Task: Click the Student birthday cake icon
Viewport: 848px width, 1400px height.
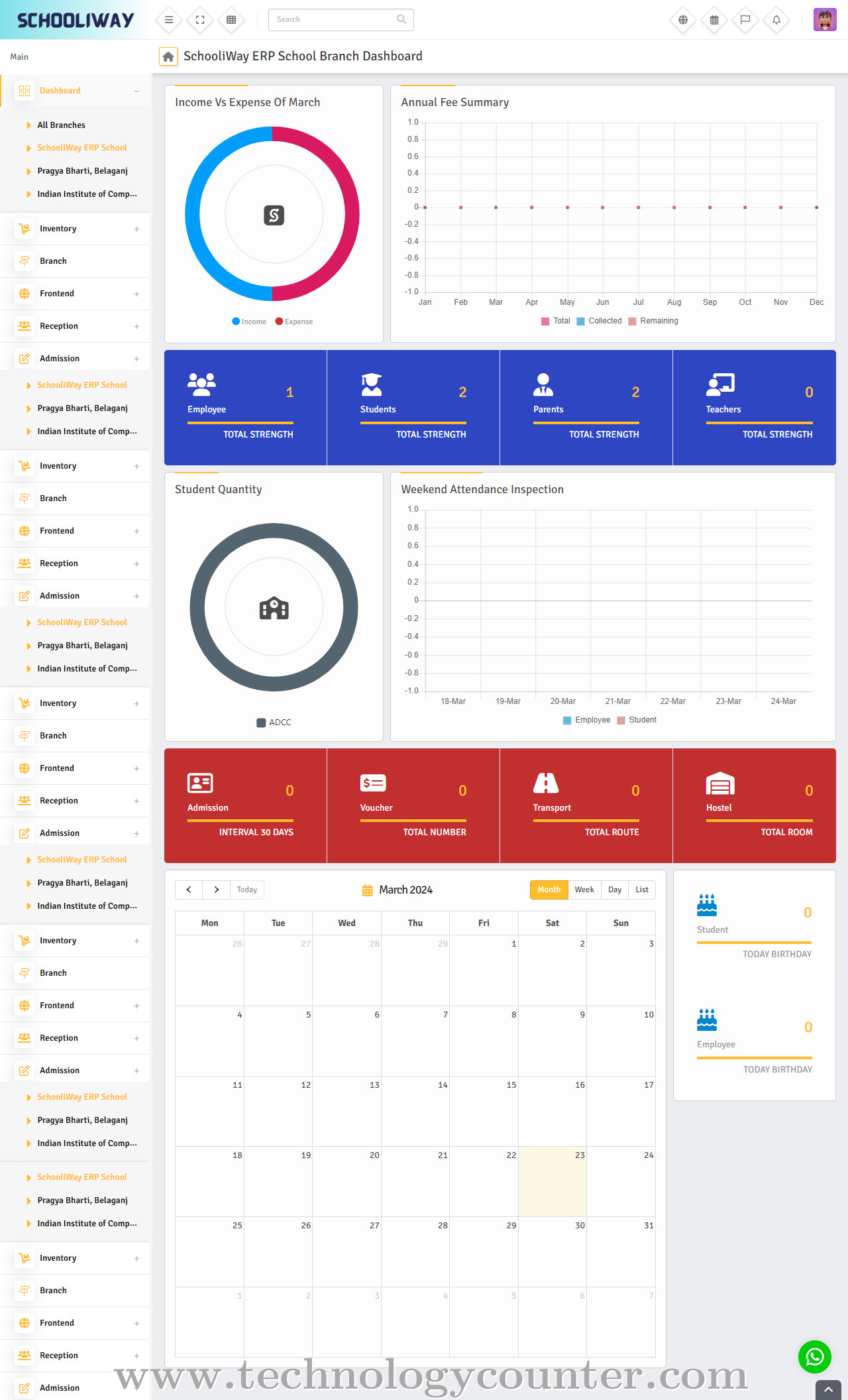Action: 707,905
